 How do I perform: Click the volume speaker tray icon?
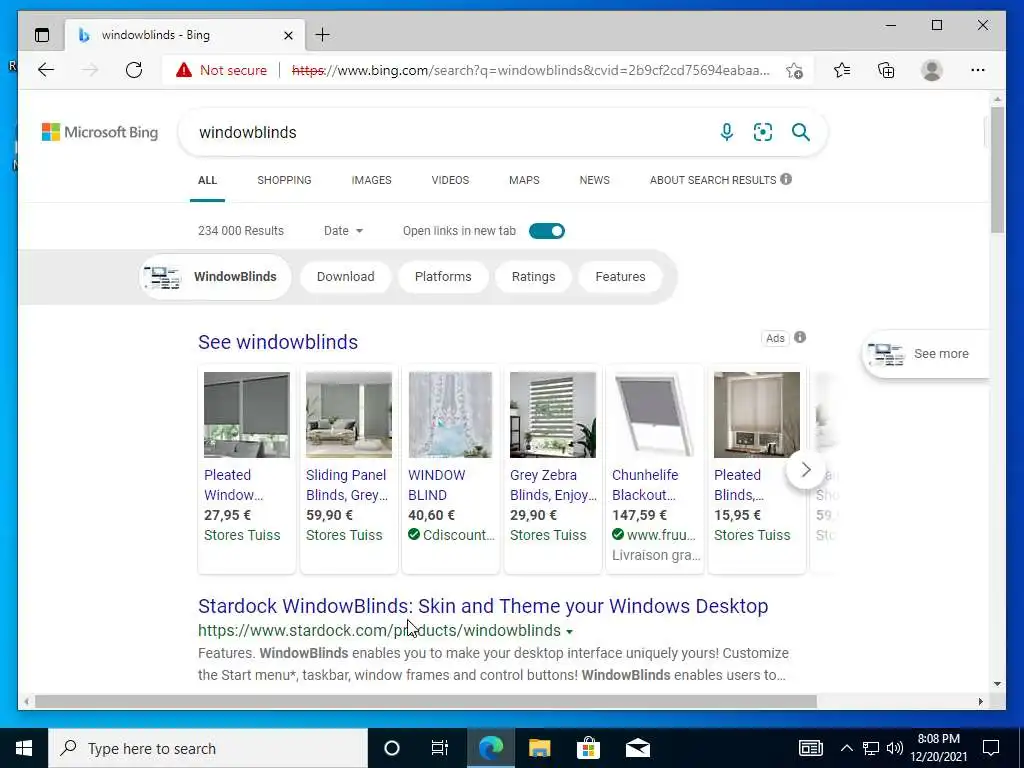point(895,748)
